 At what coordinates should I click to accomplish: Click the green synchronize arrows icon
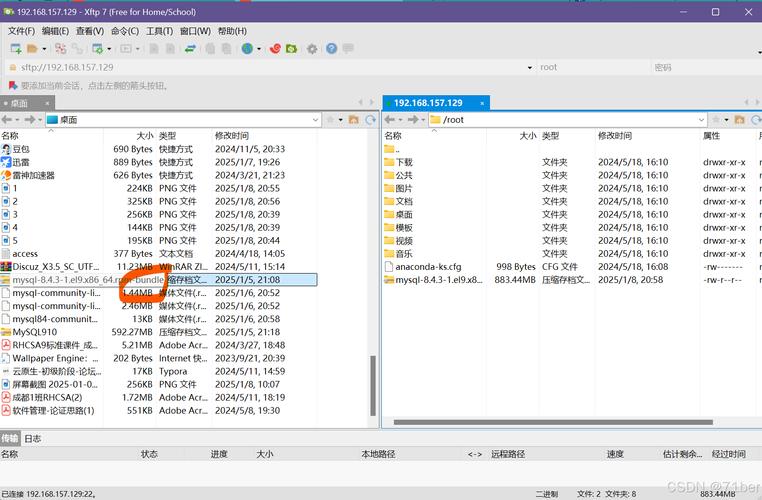tap(190, 49)
